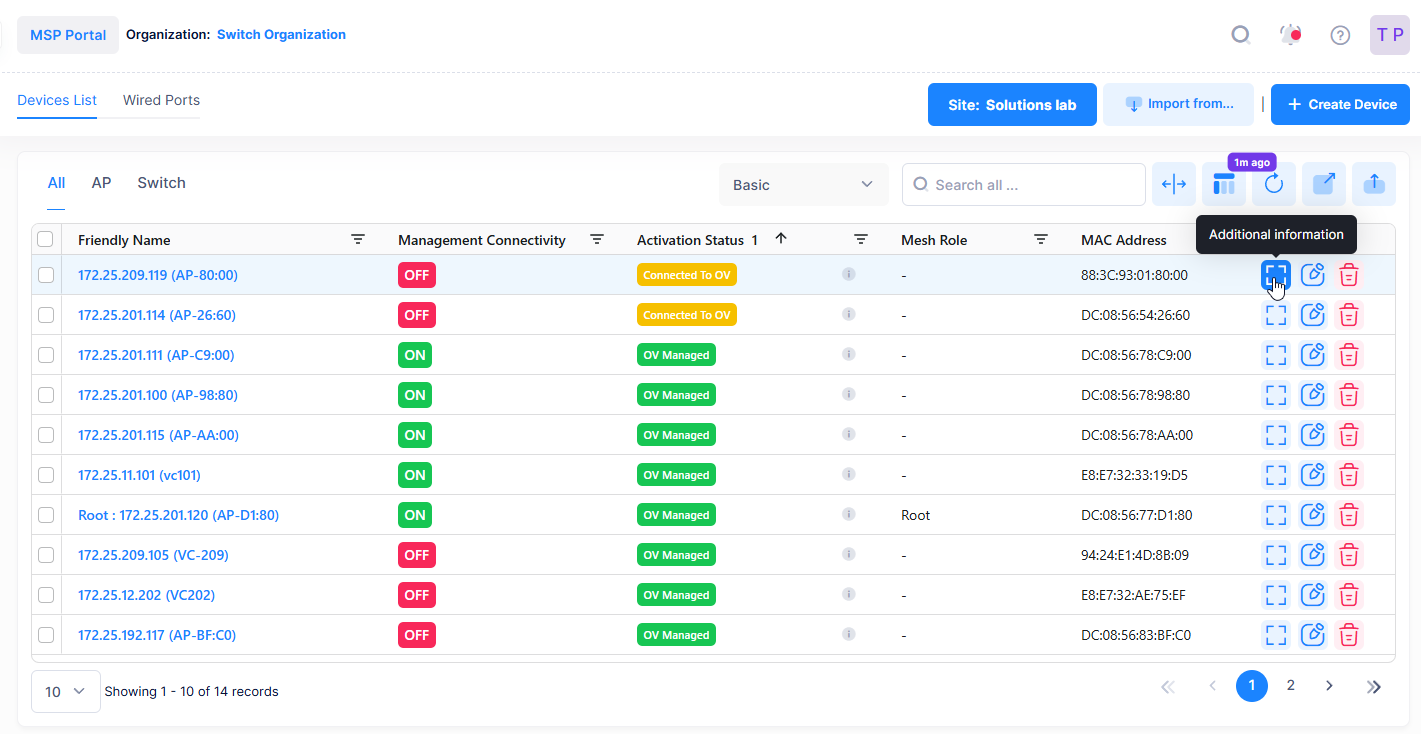Open the Root : 172.25.201.120 device link

point(178,515)
